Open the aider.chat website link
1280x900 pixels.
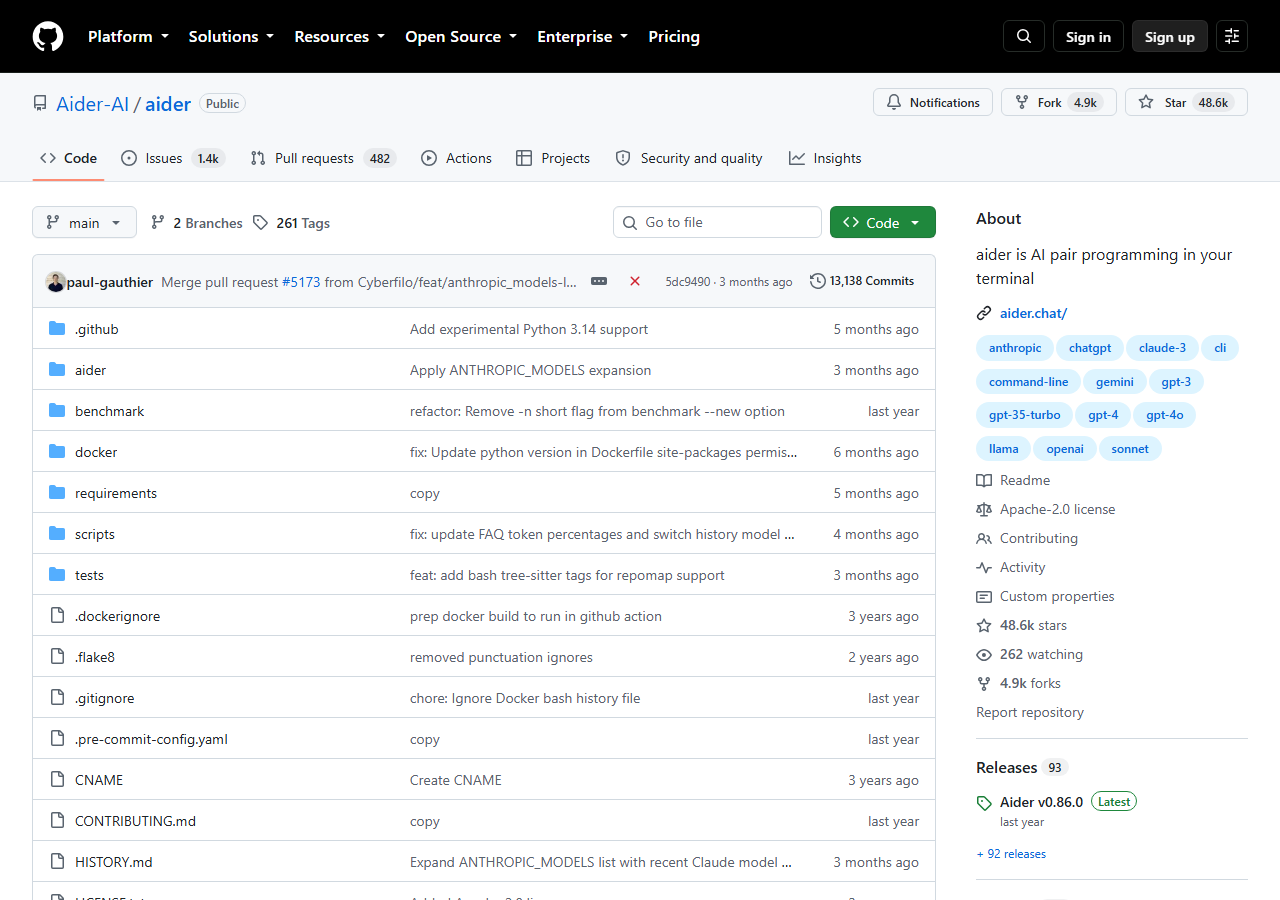(1034, 313)
